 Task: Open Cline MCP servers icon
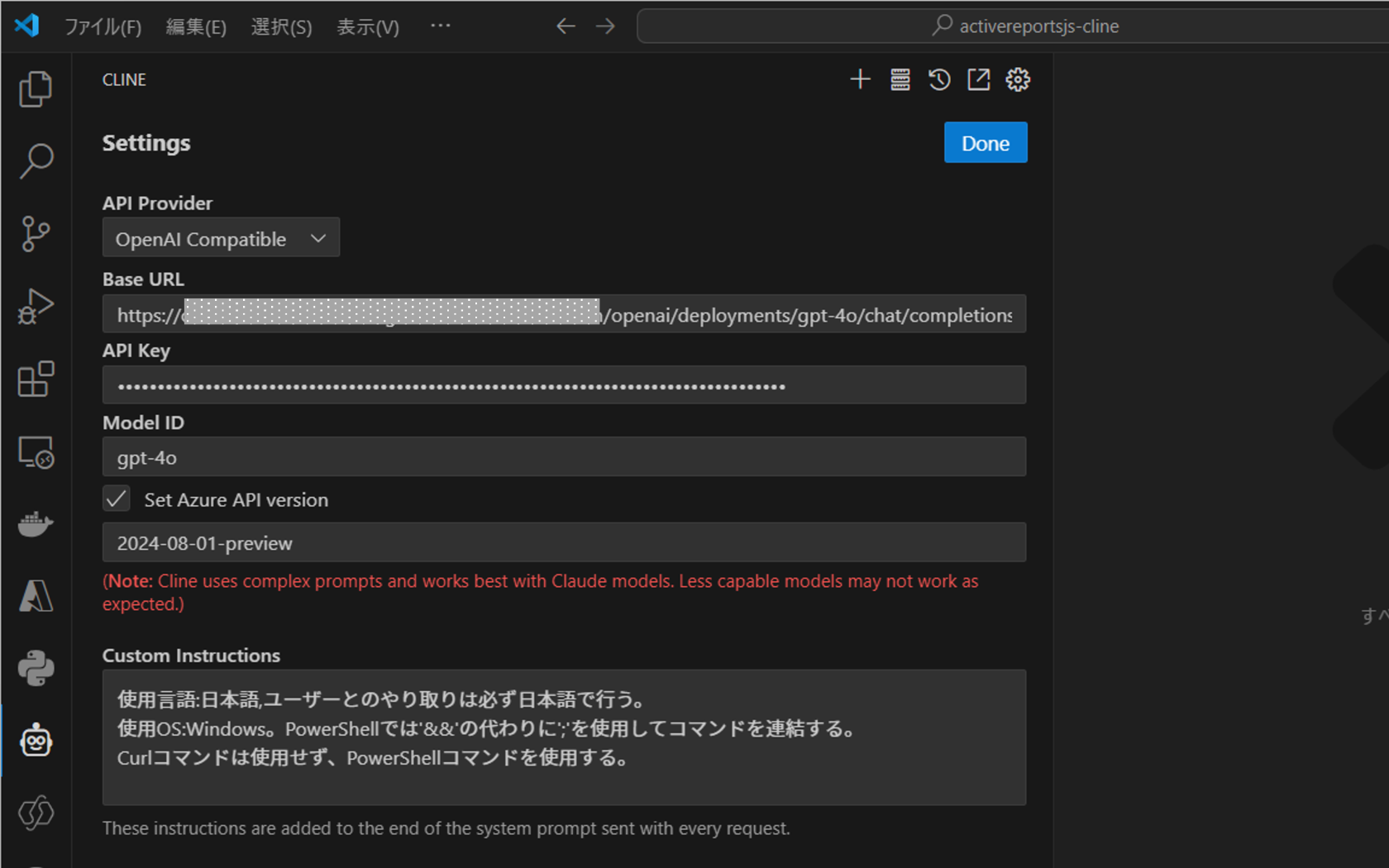click(x=900, y=79)
